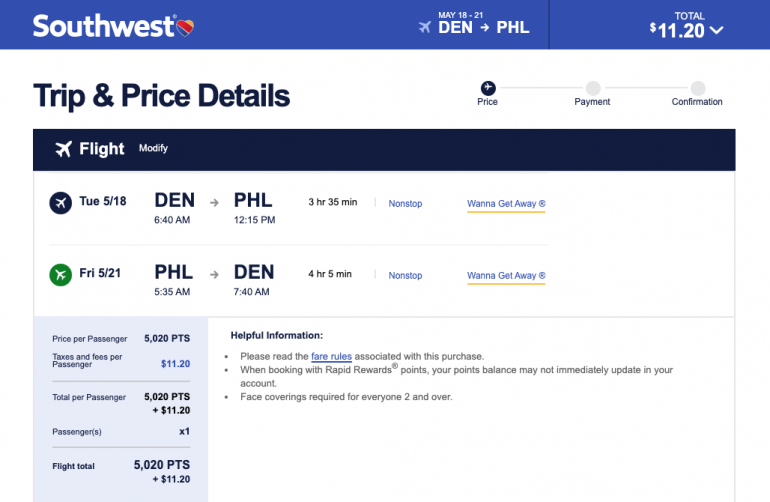The width and height of the screenshot is (770, 502).
Task: Open Wanna Get Away fare for Fri 5/21
Action: 505,275
